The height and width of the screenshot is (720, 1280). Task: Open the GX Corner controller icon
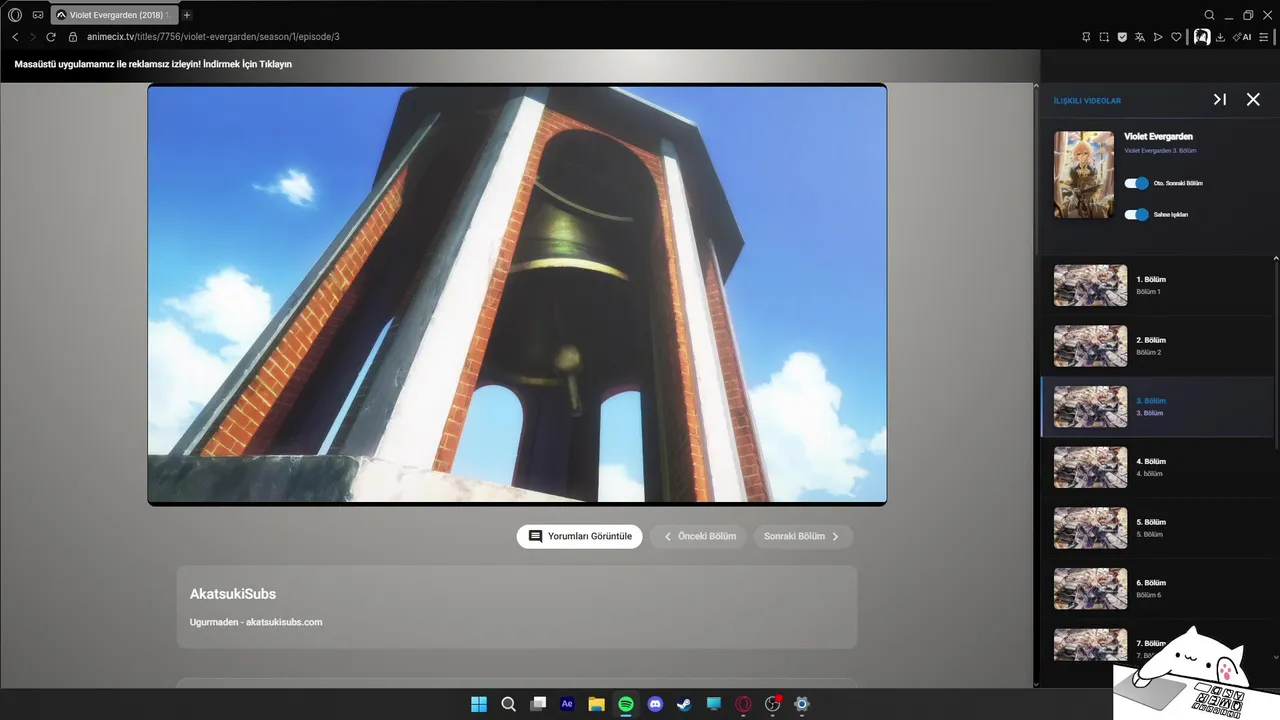[38, 15]
